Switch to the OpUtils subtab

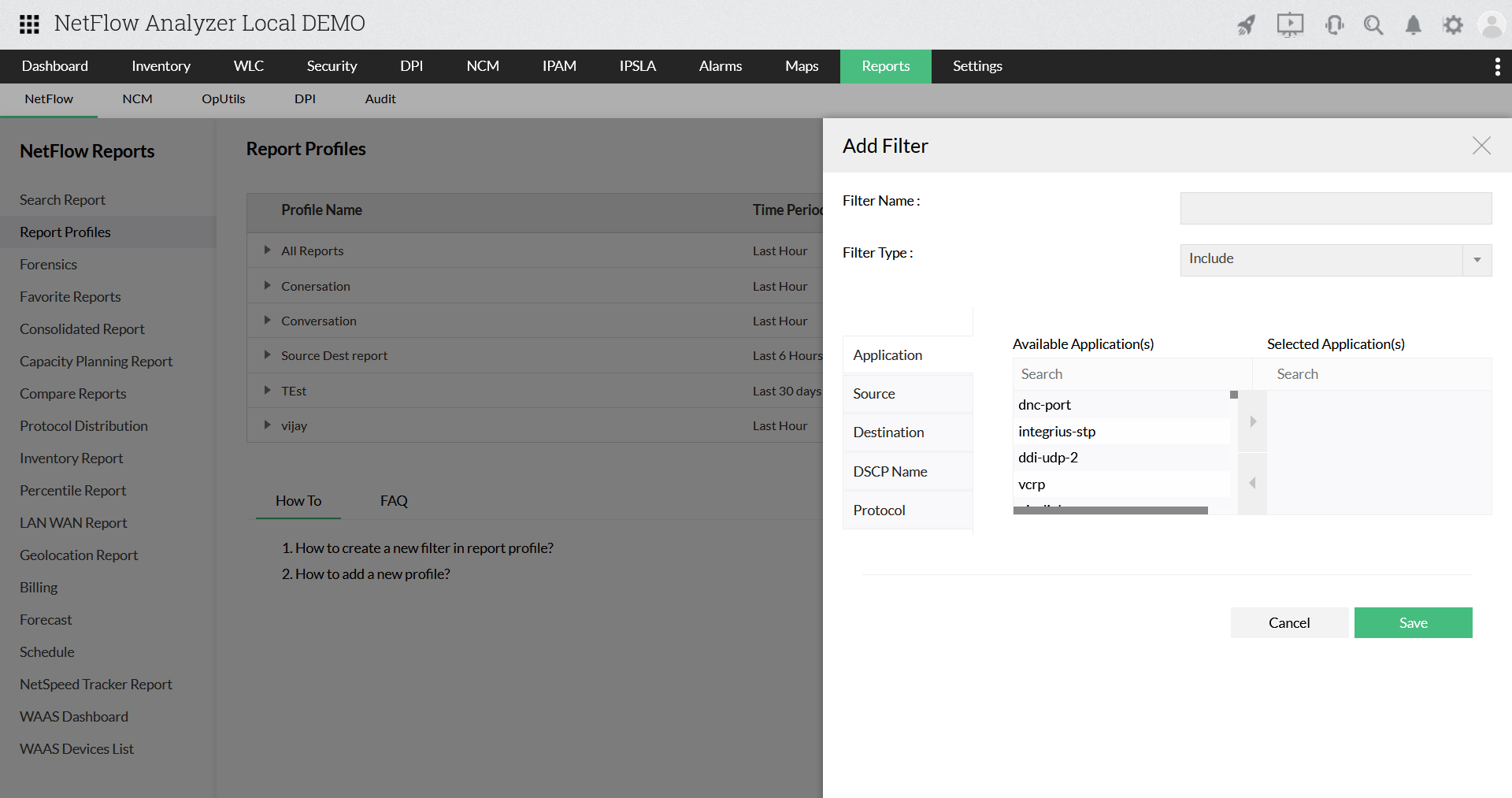224,99
